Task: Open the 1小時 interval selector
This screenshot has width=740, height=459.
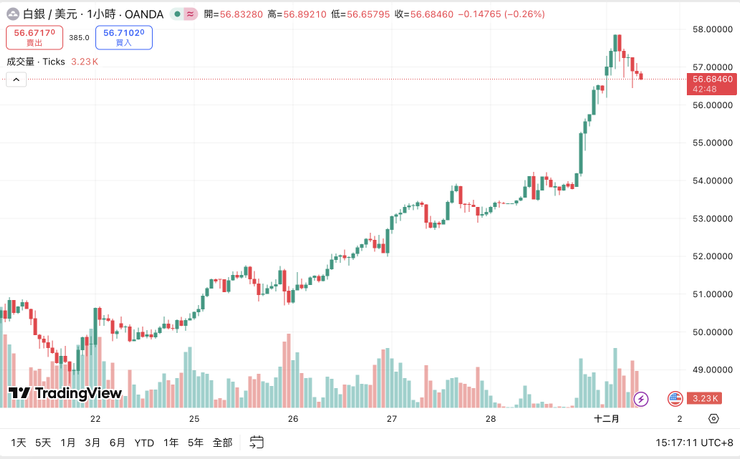Action: pos(100,14)
